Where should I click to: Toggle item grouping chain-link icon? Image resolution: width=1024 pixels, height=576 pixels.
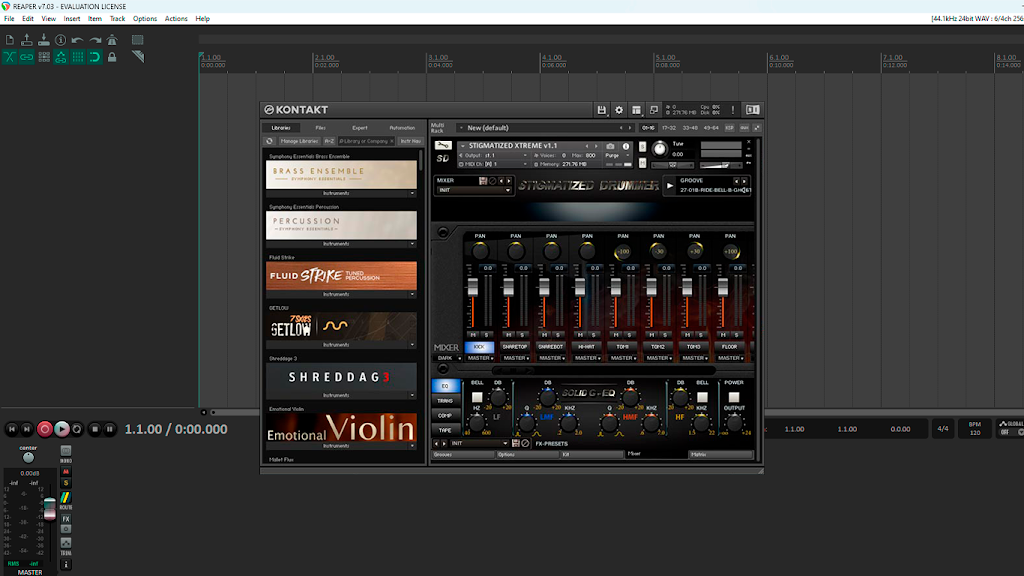(x=27, y=57)
